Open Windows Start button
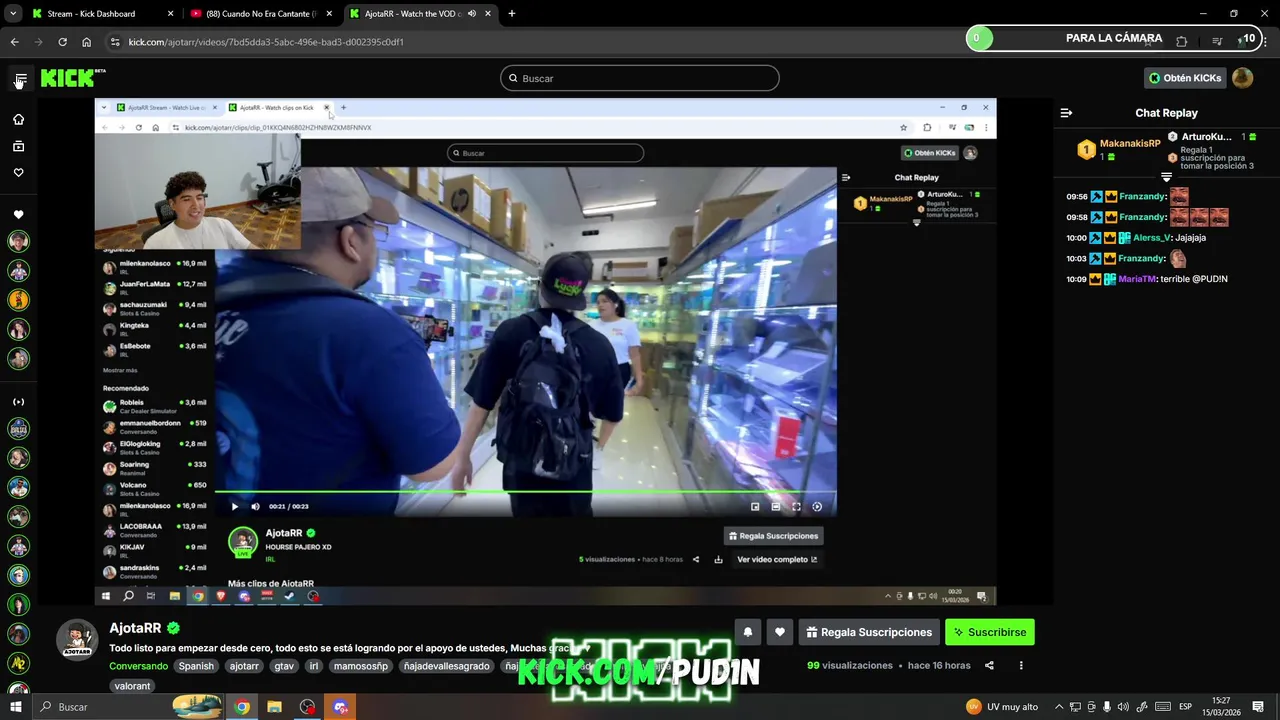The image size is (1280, 720). (x=15, y=707)
